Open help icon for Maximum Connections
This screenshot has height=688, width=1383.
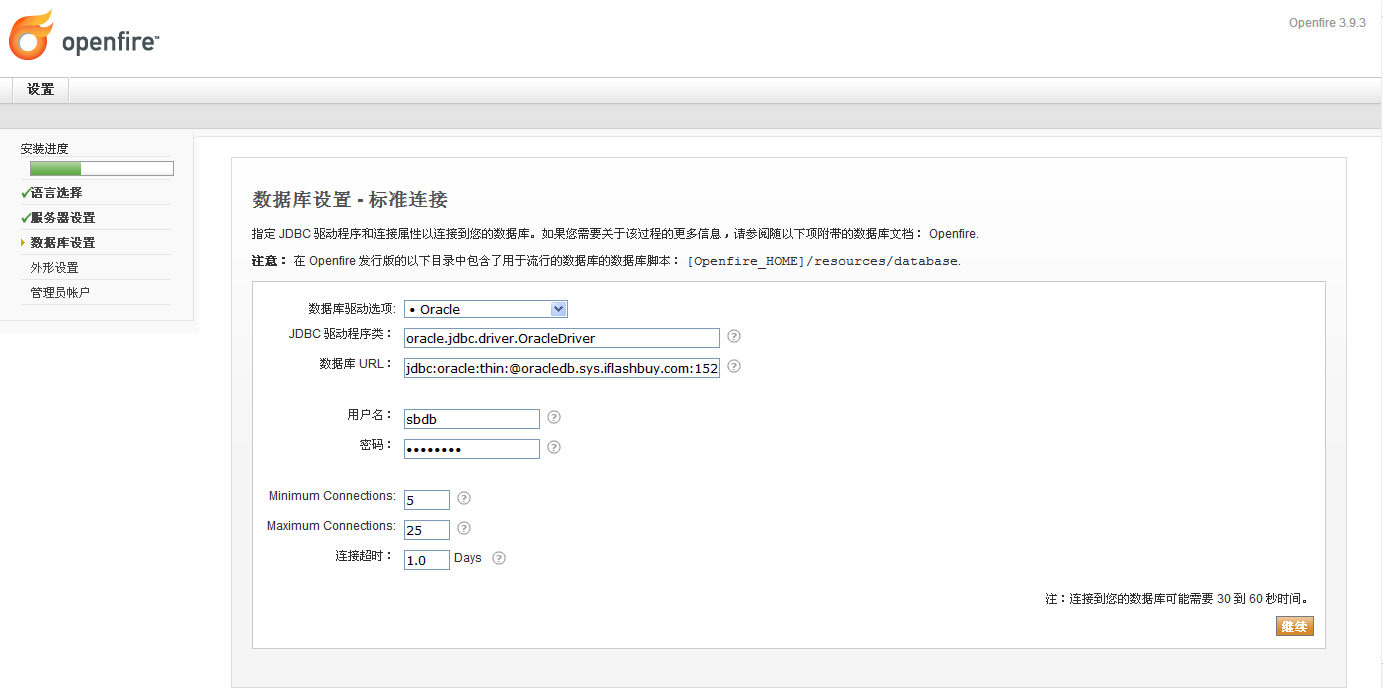(464, 528)
